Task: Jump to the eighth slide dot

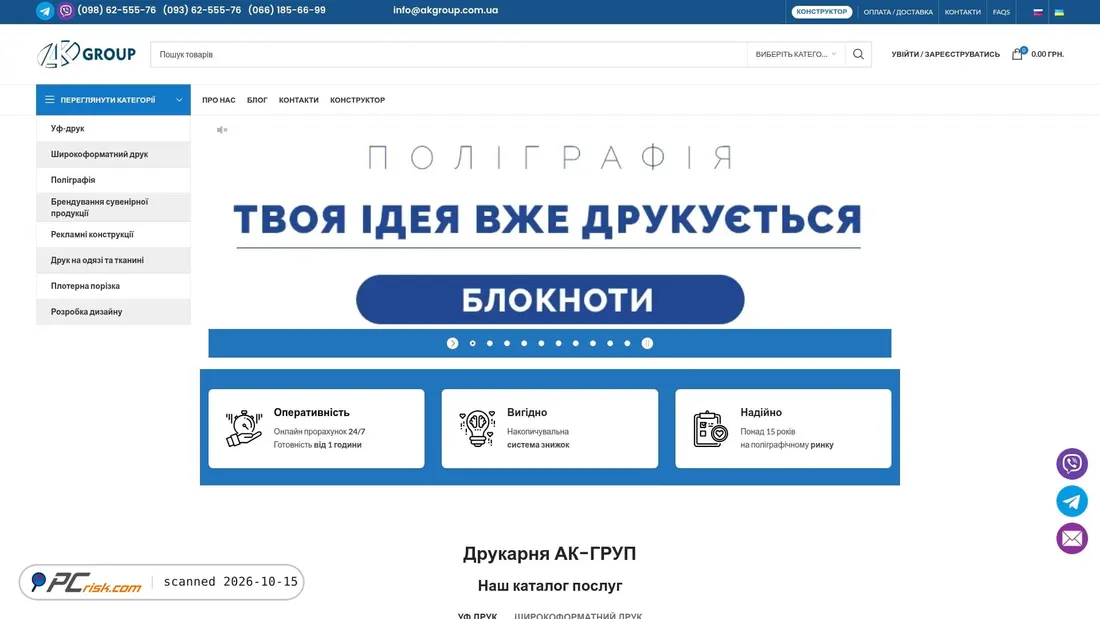Action: [x=593, y=343]
